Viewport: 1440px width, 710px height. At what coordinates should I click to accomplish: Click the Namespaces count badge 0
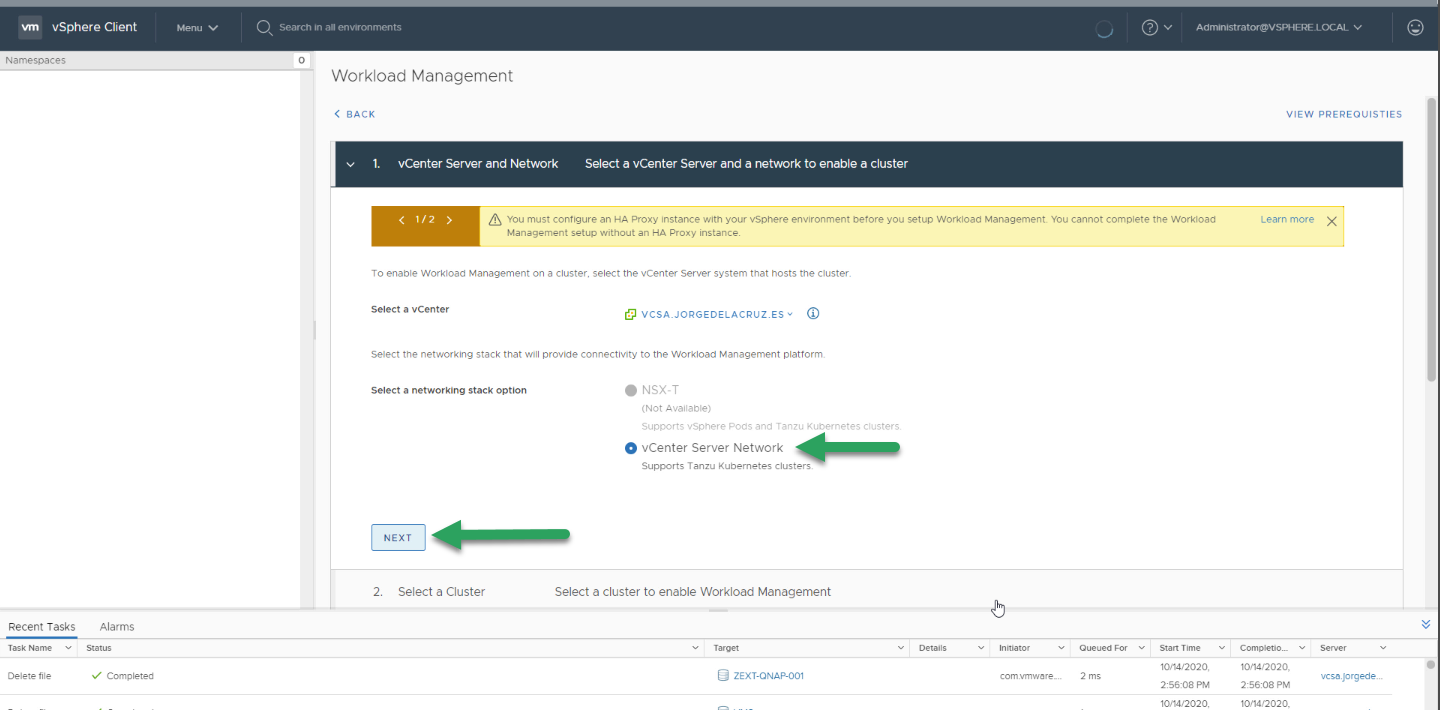pyautogui.click(x=301, y=61)
